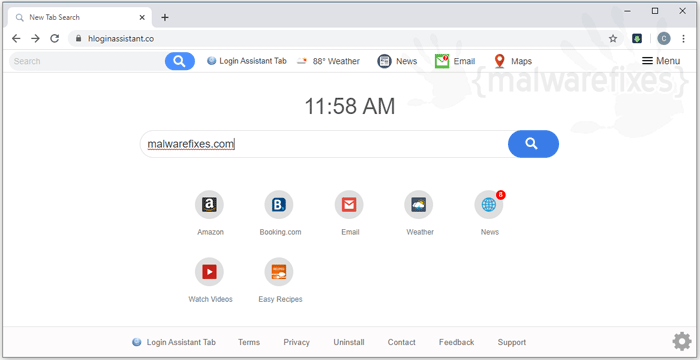Click the main search box containing malwarefixes.com
700x360 pixels.
tap(324, 144)
